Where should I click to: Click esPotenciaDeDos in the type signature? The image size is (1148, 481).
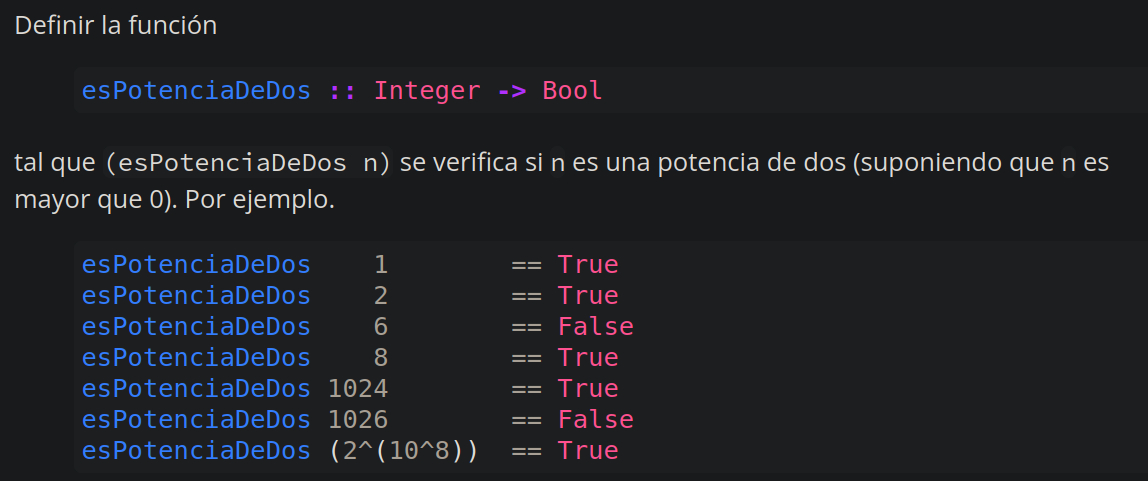[196, 91]
